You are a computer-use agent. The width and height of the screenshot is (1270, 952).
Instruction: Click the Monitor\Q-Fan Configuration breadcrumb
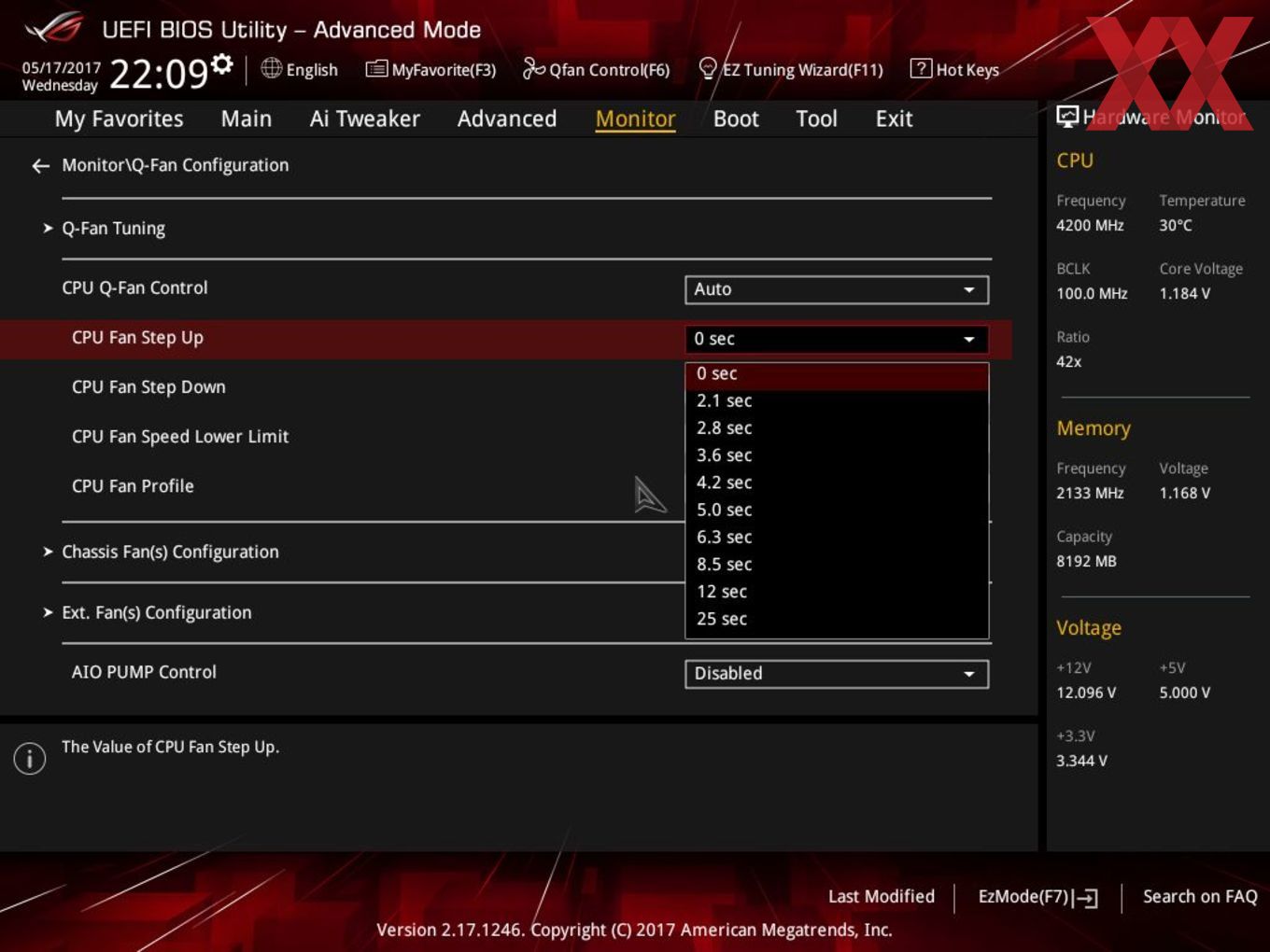[x=175, y=165]
